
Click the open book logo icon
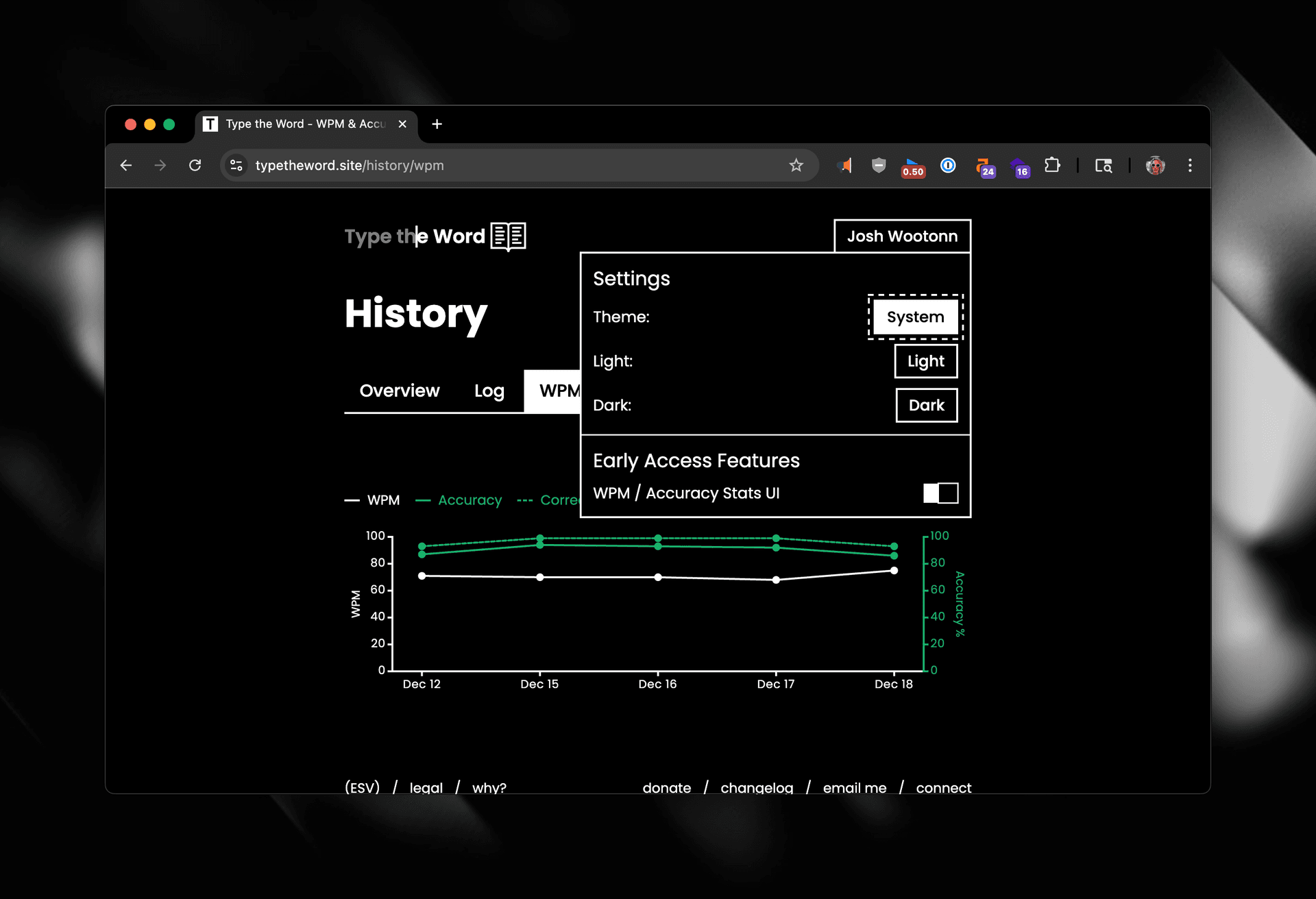coord(509,236)
